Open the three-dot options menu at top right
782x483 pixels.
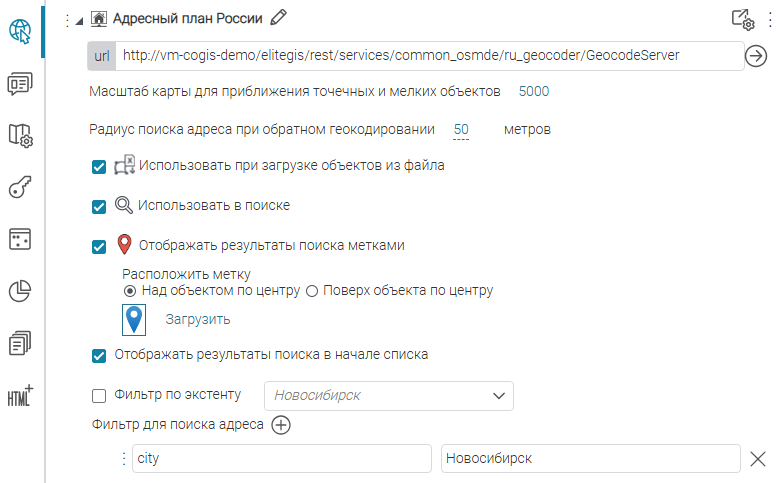click(771, 18)
